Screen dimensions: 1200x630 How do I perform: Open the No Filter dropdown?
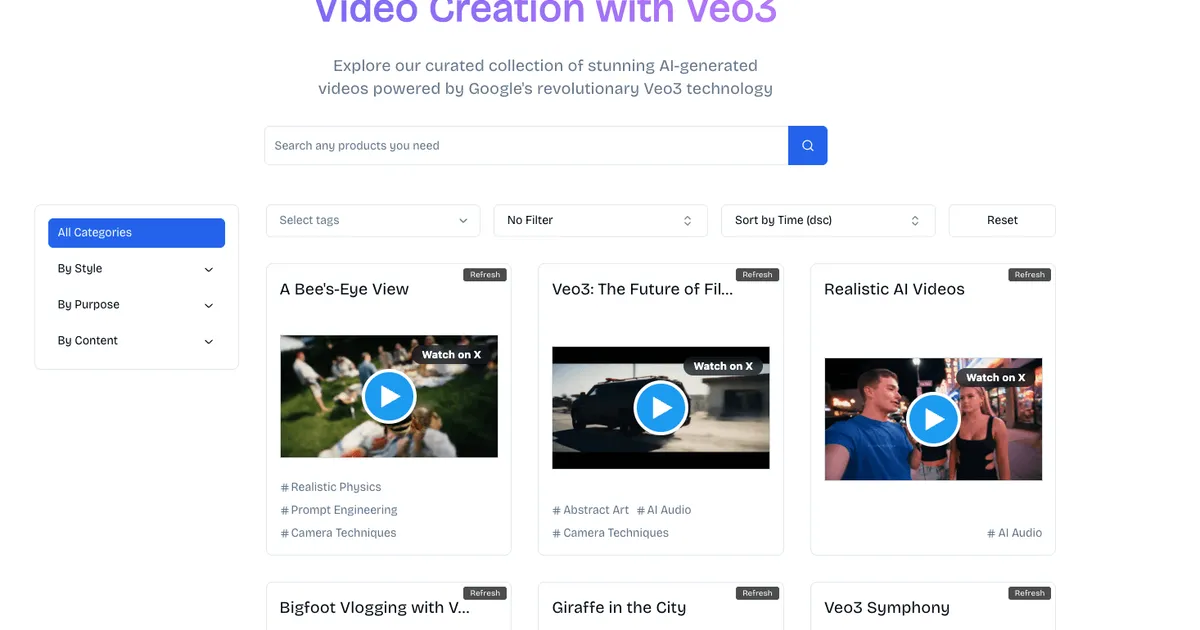pyautogui.click(x=600, y=221)
